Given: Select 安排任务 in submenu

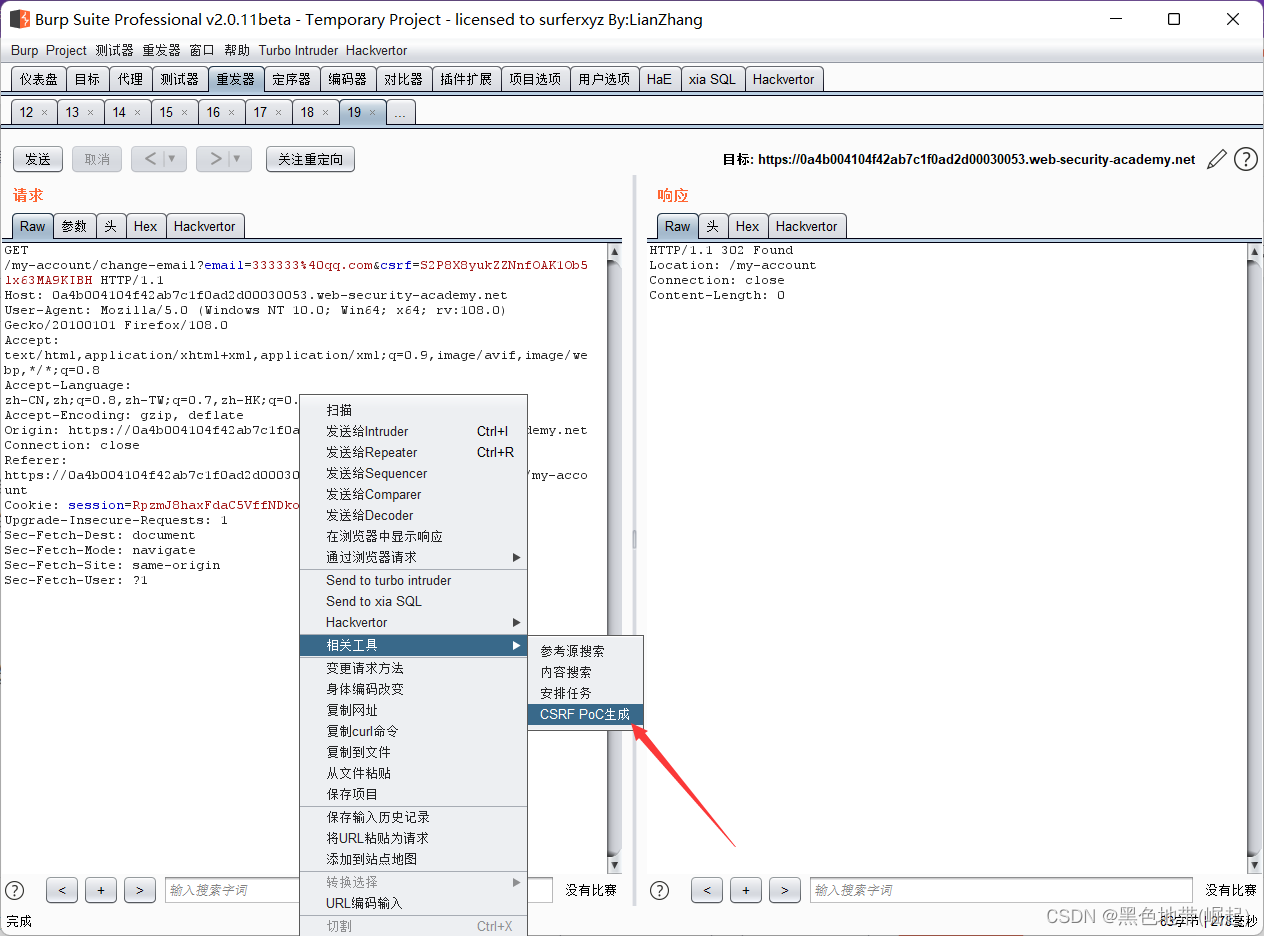Looking at the screenshot, I should click(x=585, y=693).
